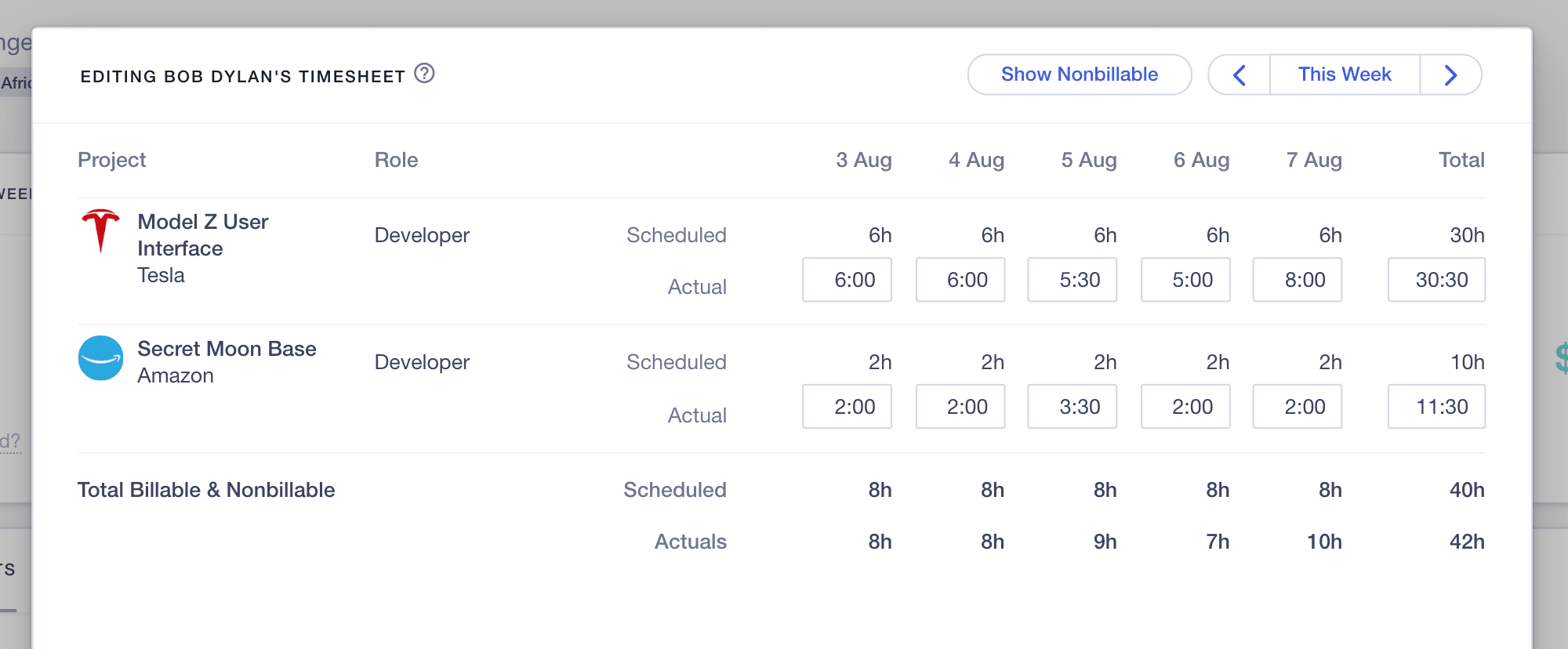
Task: Edit Tesla actual hours for 7 Aug
Action: [x=1297, y=280]
